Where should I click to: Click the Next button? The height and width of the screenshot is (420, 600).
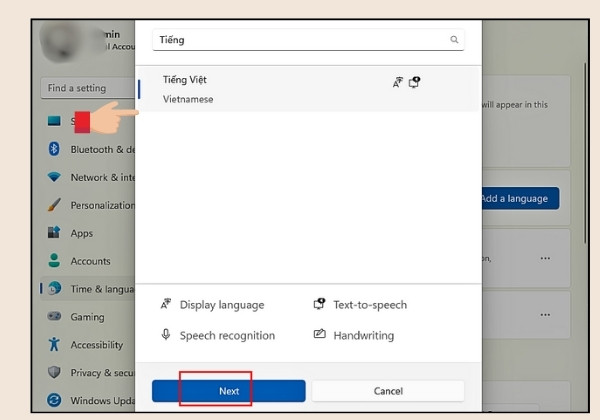click(x=229, y=391)
